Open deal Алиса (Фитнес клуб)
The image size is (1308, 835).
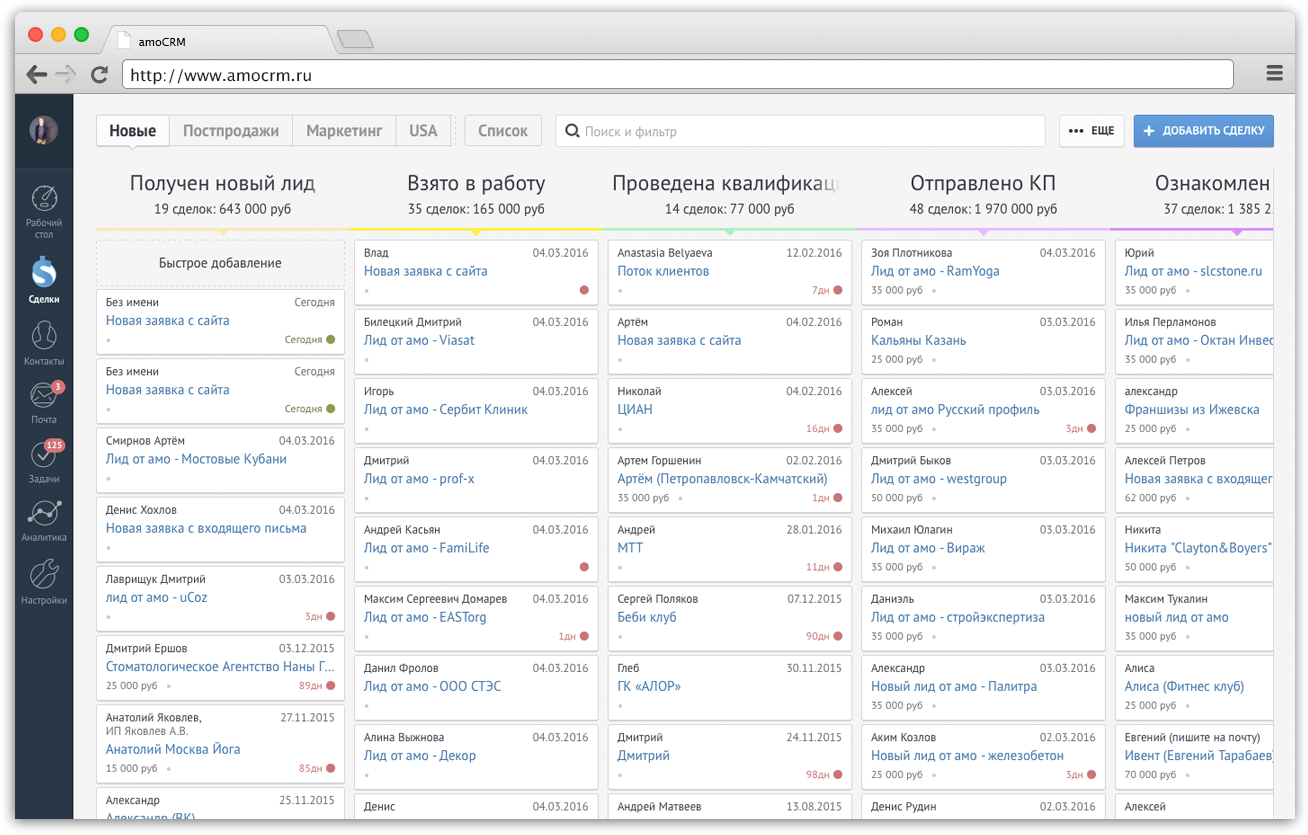(x=1184, y=686)
